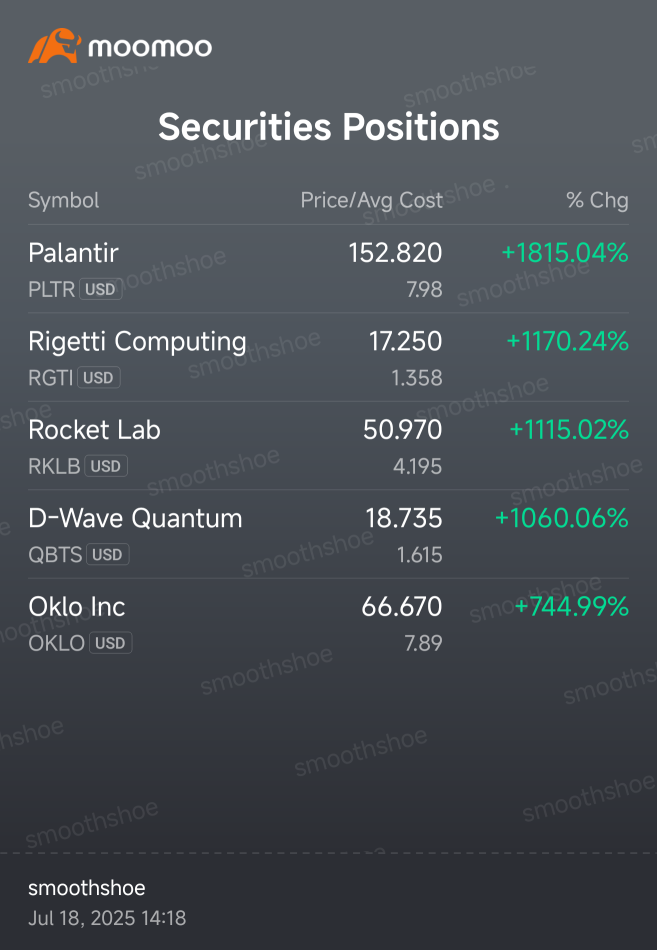Viewport: 657px width, 950px height.
Task: Open the Rocket Lab position
Action: (x=328, y=446)
